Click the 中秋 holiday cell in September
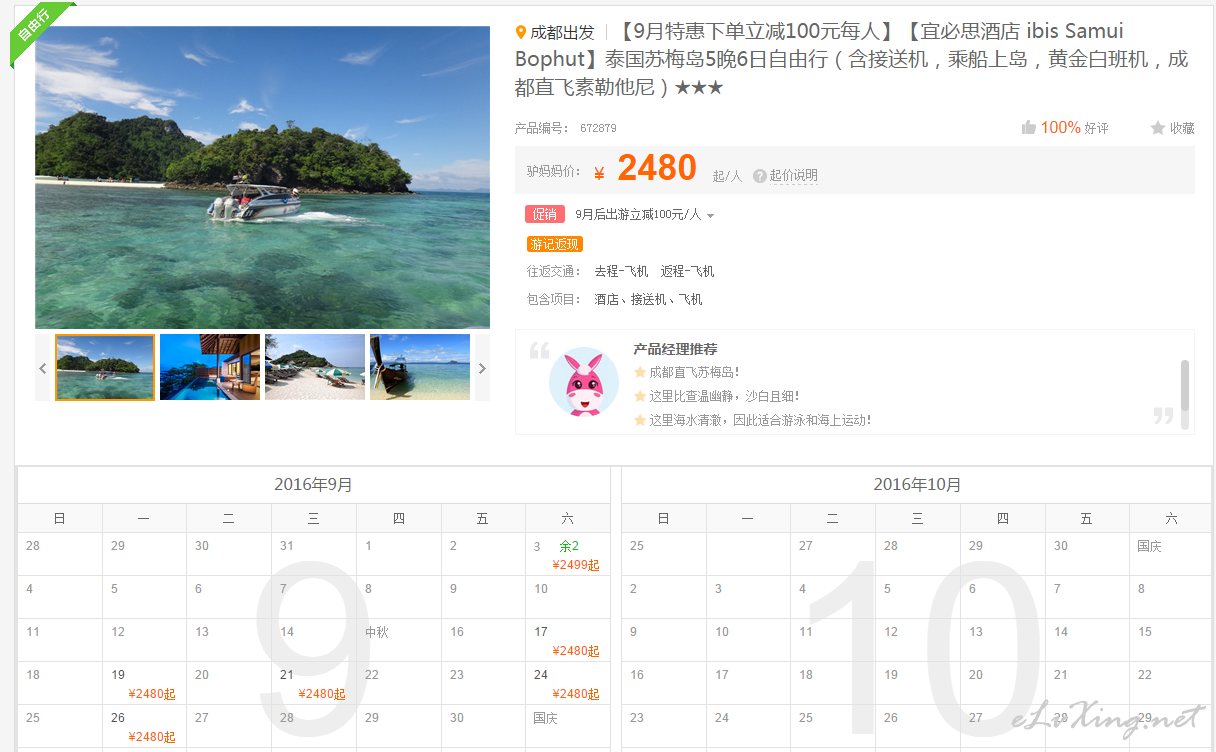The height and width of the screenshot is (752, 1216). point(398,640)
